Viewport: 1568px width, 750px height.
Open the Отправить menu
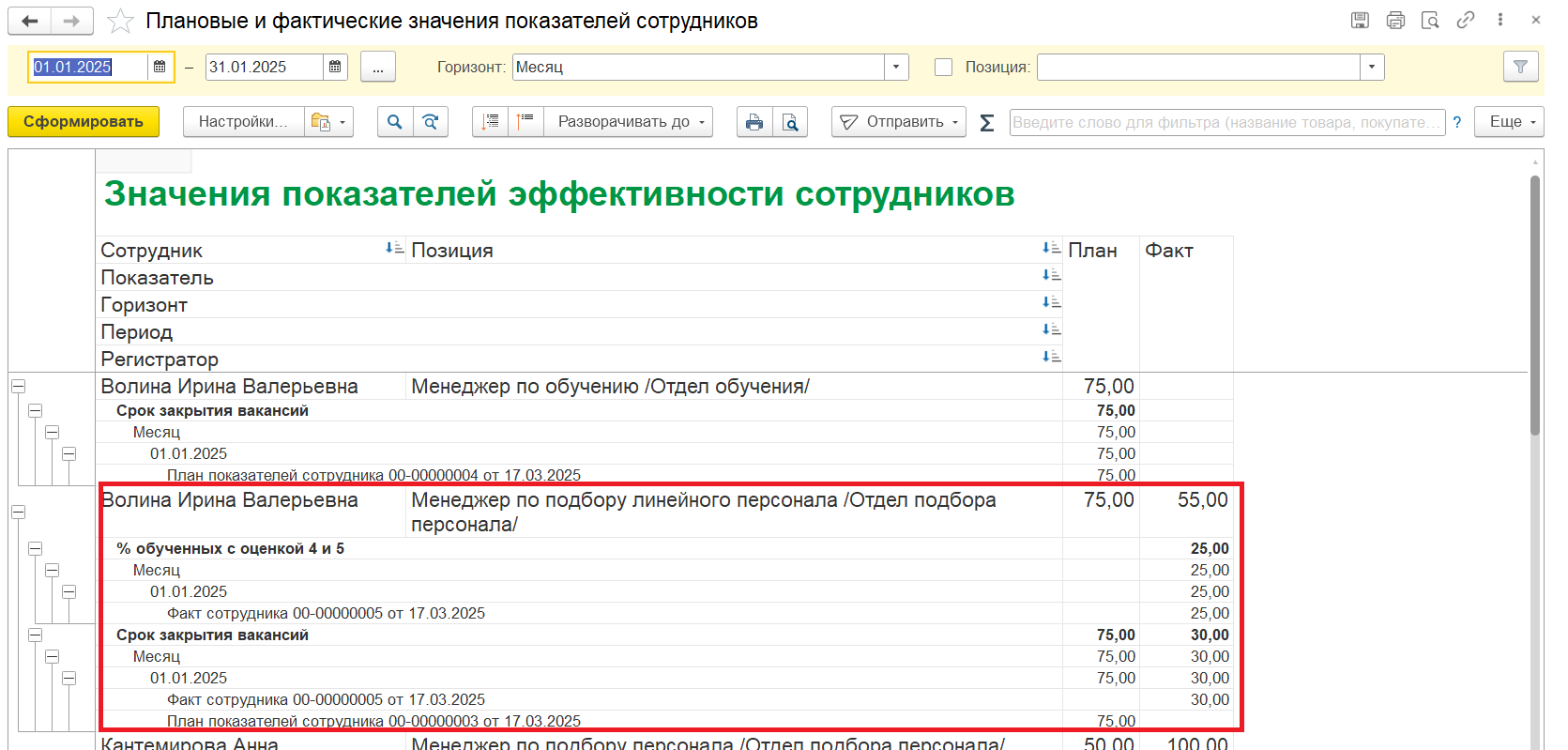[x=898, y=122]
